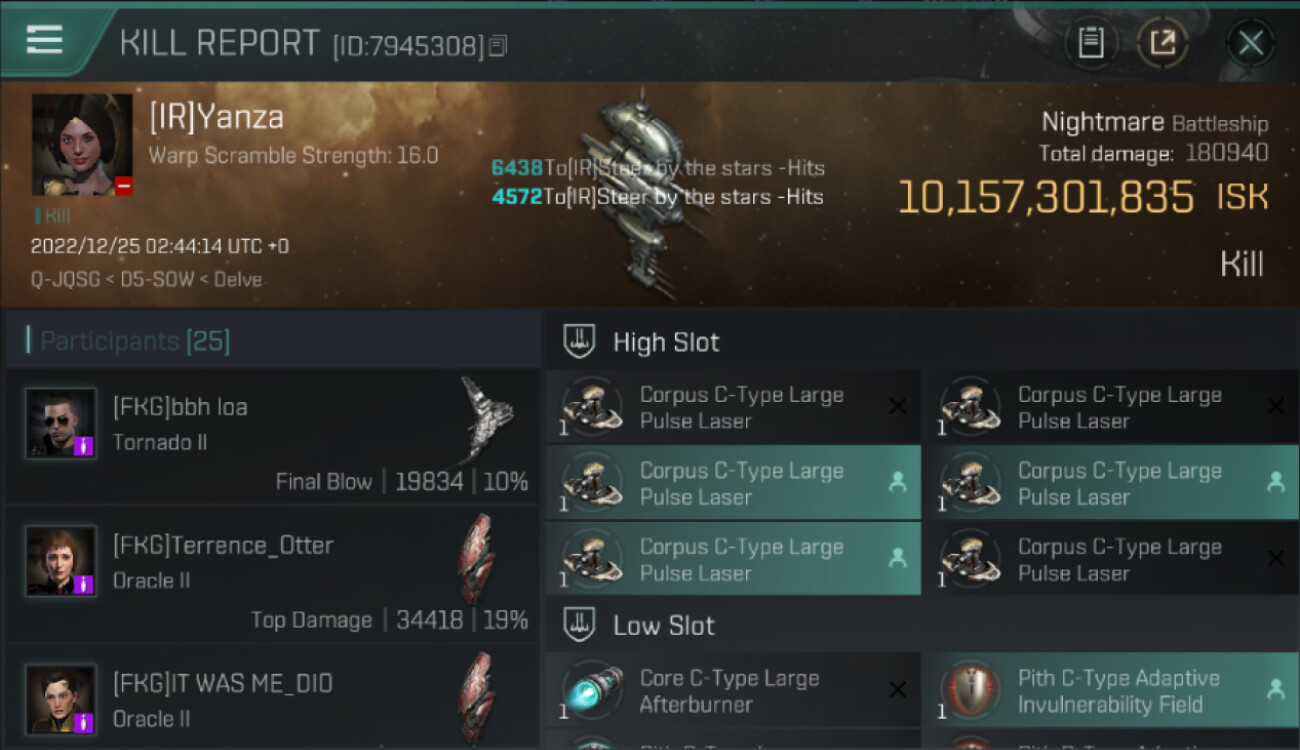
Task: Open the hamburger menu
Action: [x=45, y=40]
